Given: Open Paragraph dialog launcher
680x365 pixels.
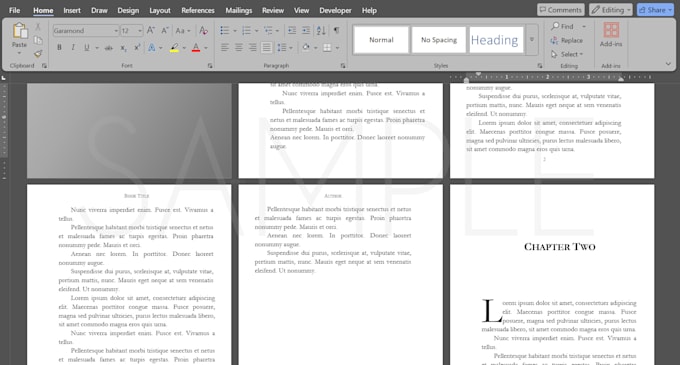Looking at the screenshot, I should [343, 66].
